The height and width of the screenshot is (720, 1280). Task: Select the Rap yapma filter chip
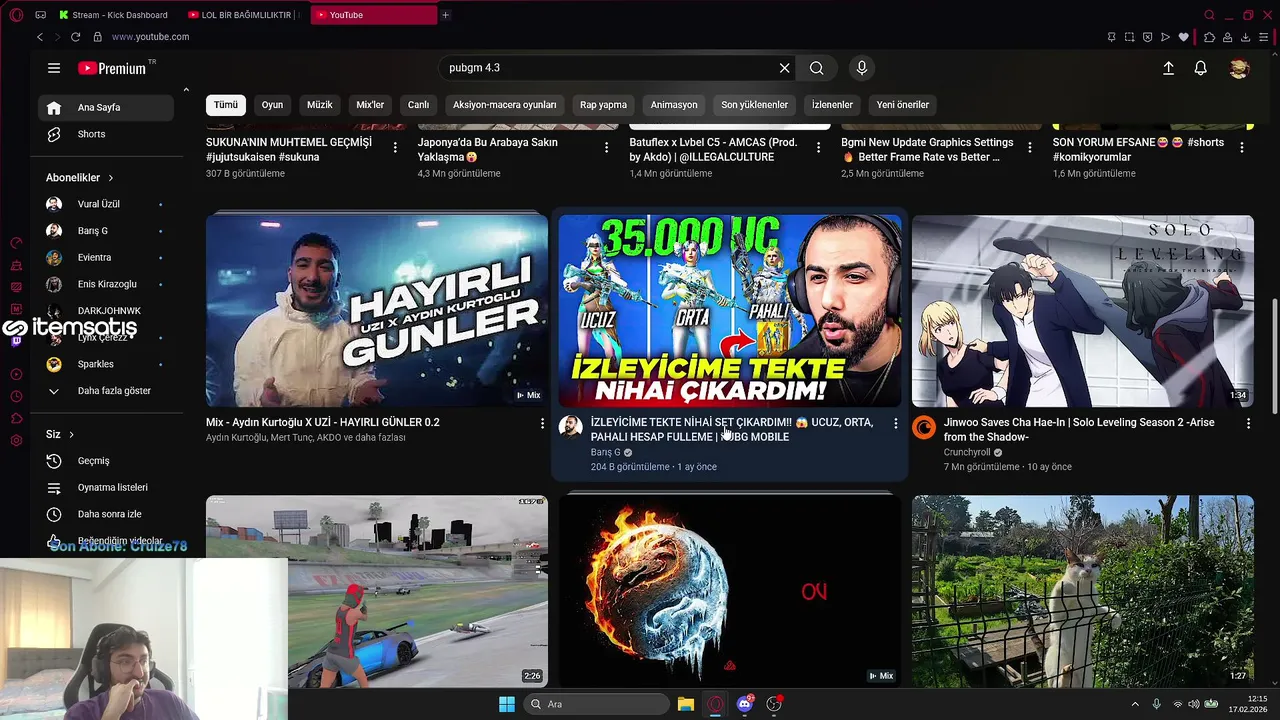coord(603,105)
